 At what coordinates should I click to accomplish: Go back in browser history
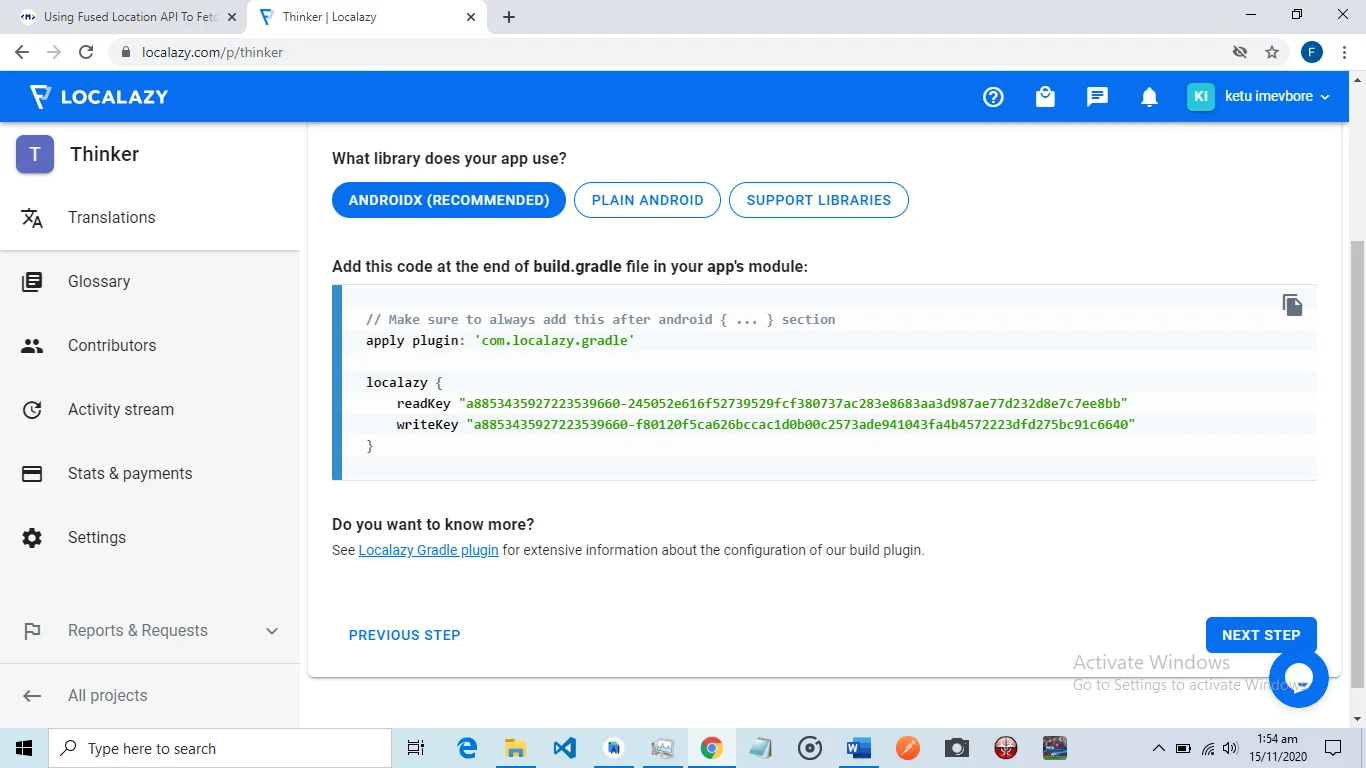[x=22, y=52]
